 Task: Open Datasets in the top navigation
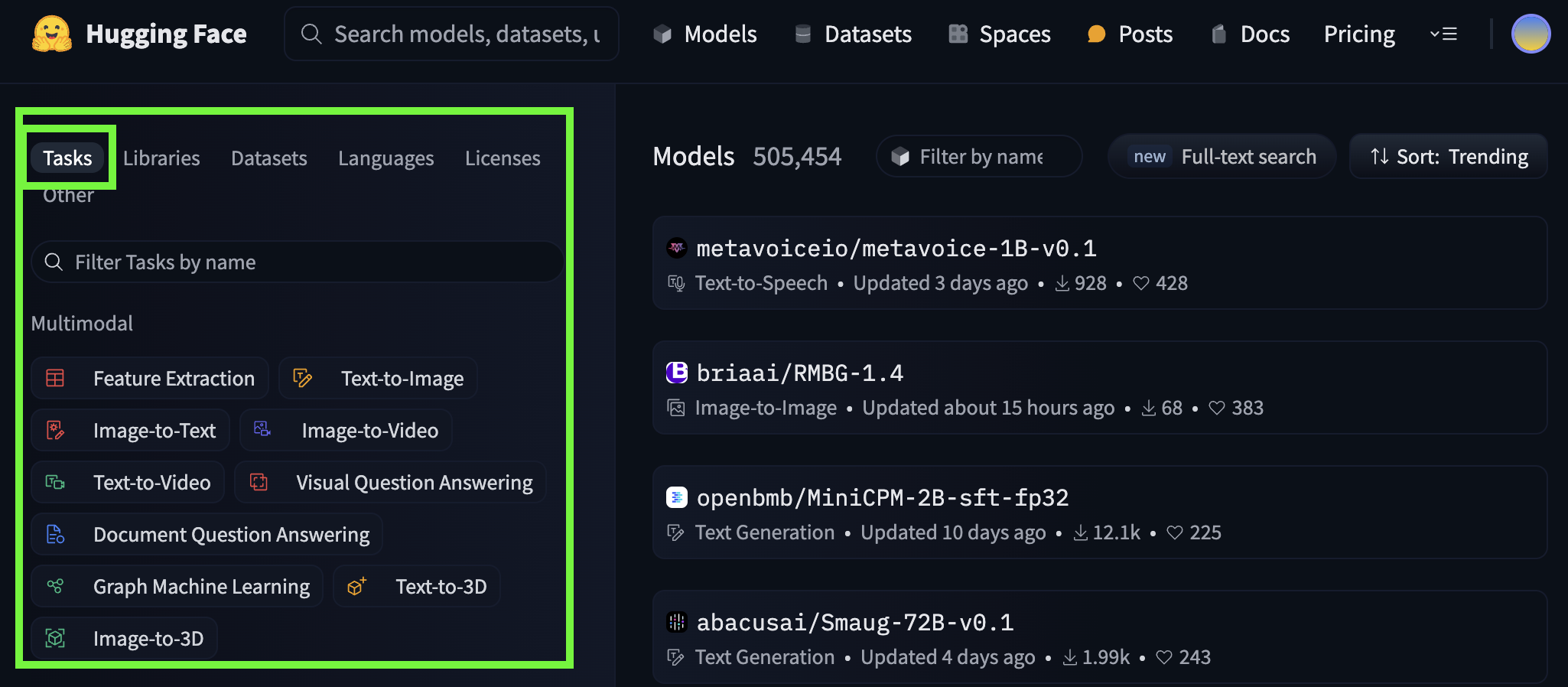tap(853, 34)
